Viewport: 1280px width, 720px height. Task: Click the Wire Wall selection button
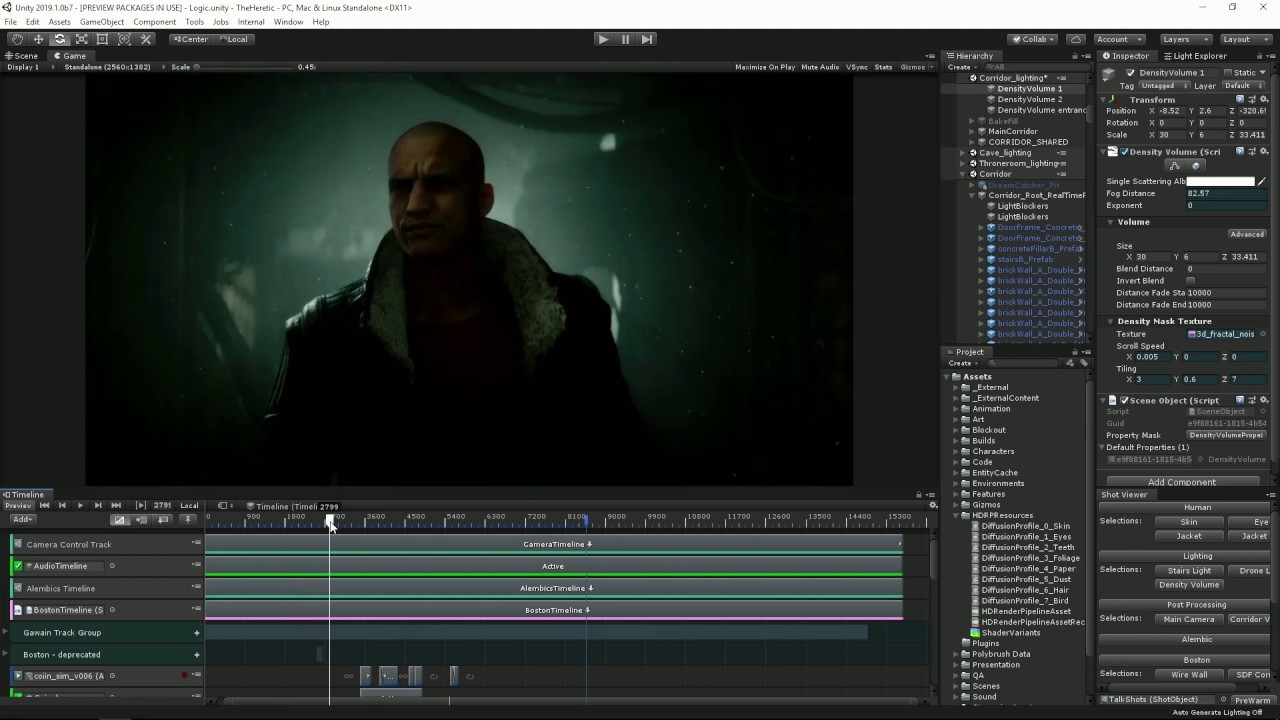[x=1189, y=674]
